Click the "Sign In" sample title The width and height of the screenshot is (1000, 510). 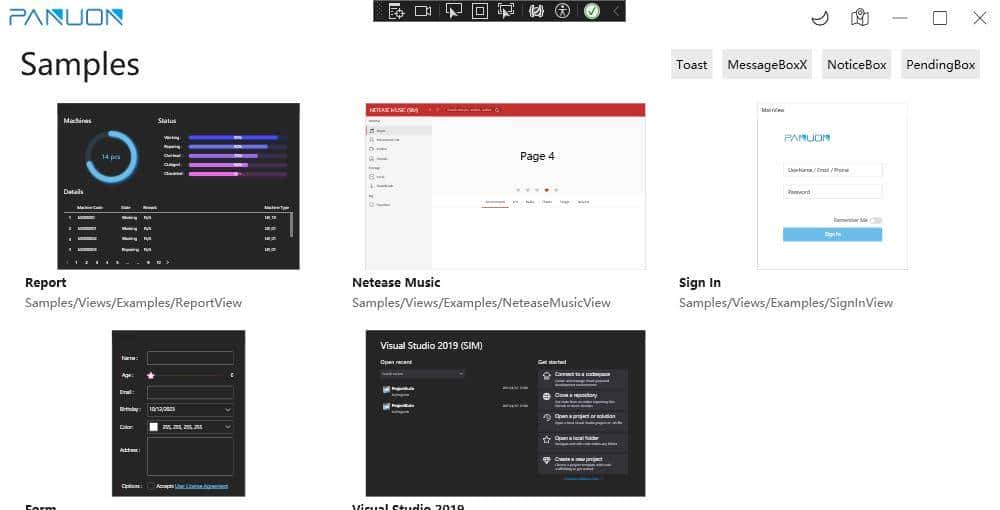pos(700,282)
